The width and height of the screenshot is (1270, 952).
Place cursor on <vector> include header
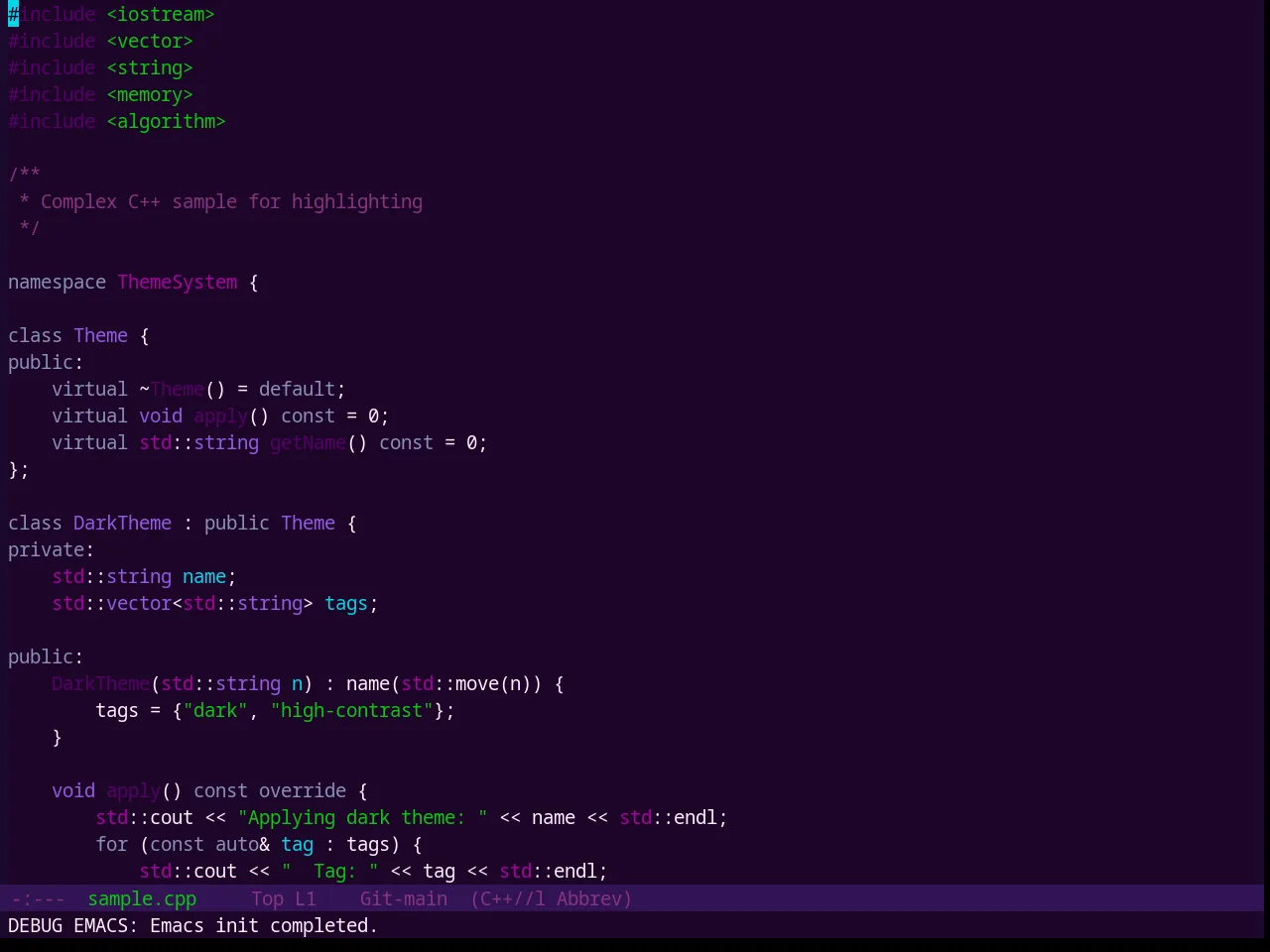click(x=150, y=41)
